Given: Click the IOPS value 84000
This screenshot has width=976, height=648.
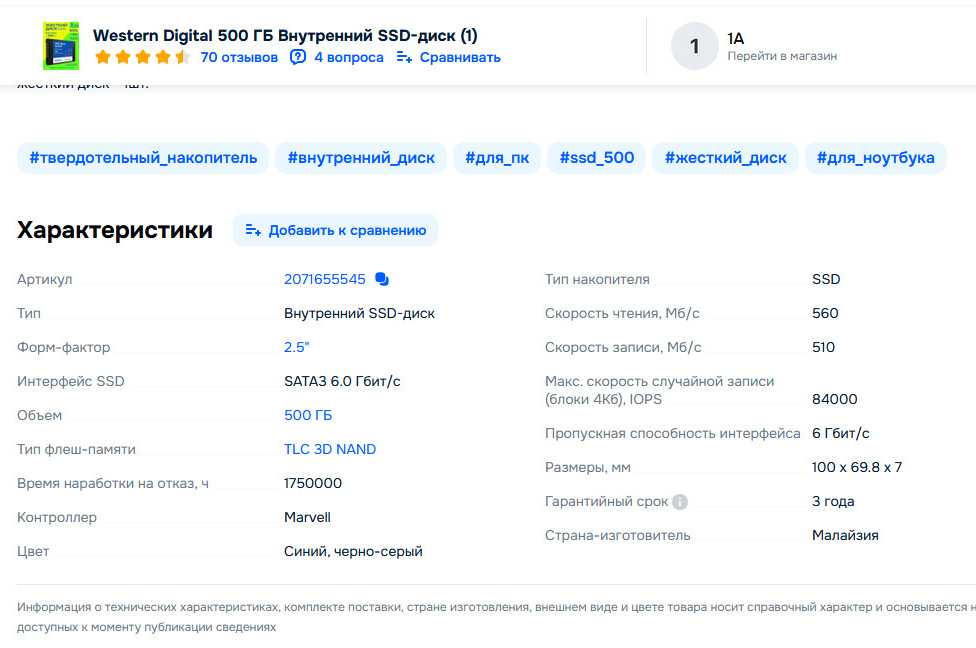Looking at the screenshot, I should 835,400.
